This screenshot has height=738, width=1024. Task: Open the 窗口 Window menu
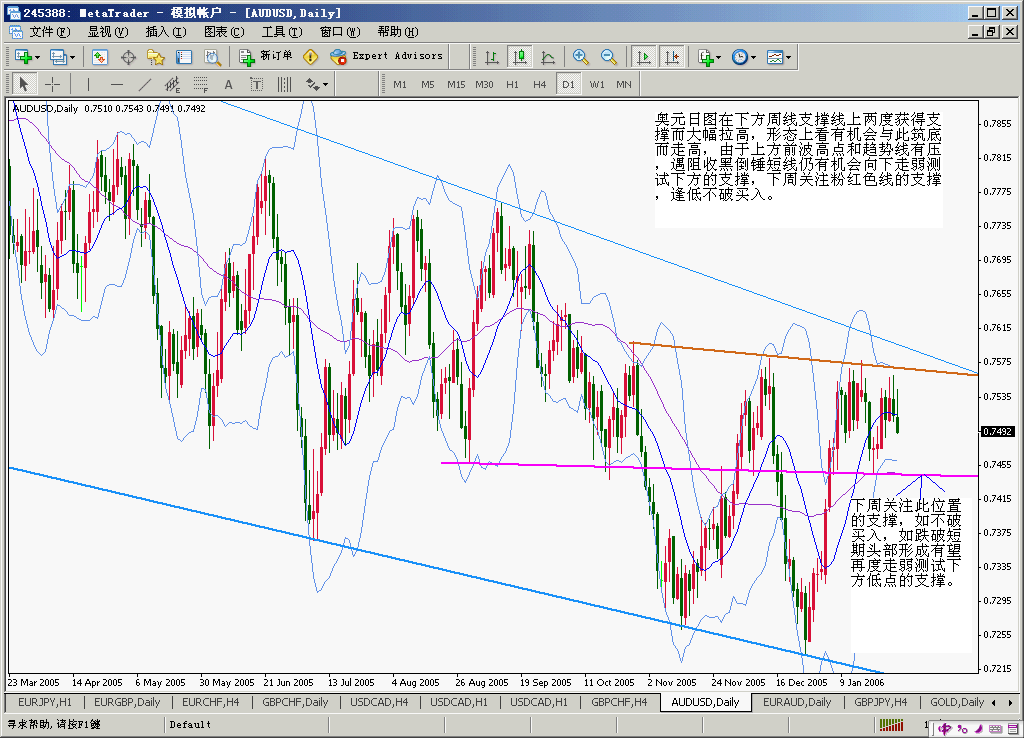tap(340, 32)
